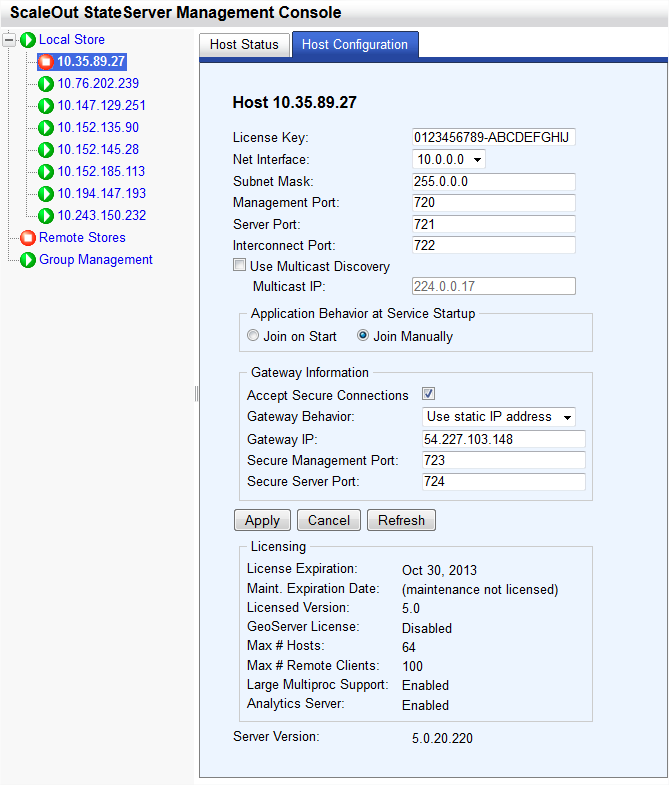
Task: Cancel the configuration edits
Action: [x=328, y=520]
